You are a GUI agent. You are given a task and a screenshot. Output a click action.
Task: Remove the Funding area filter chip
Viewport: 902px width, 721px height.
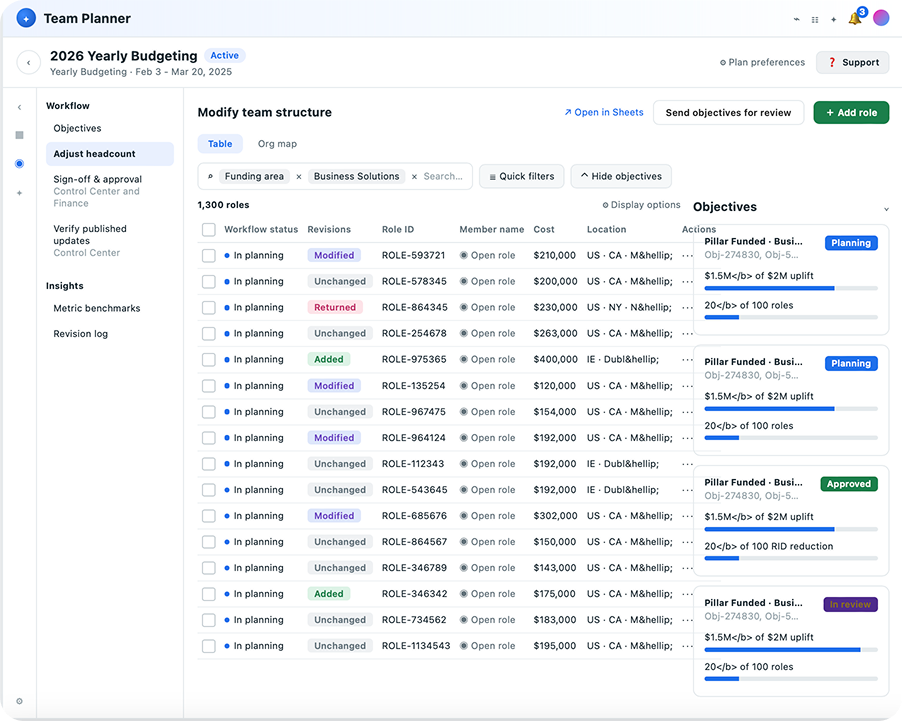pyautogui.click(x=299, y=177)
